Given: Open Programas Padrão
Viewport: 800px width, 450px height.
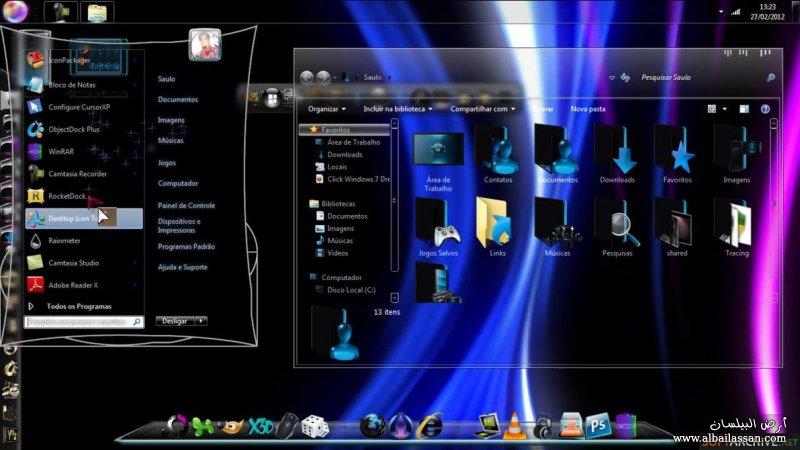Looking at the screenshot, I should point(186,246).
